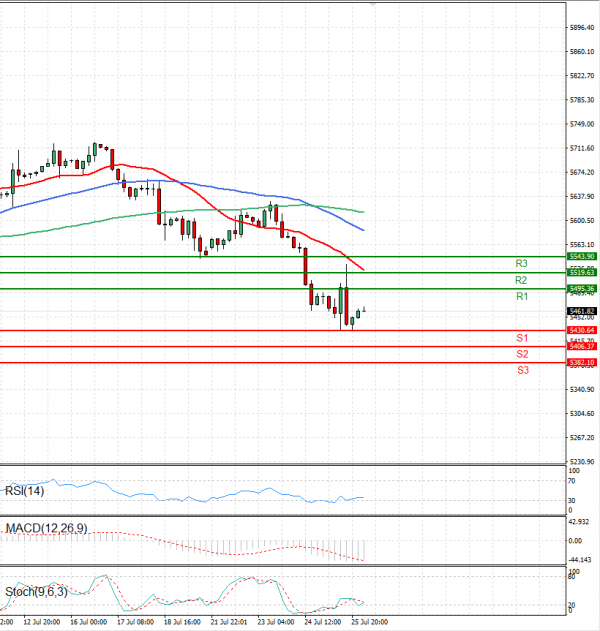The height and width of the screenshot is (631, 600).
Task: Click the 5563.10 price axis value
Action: tap(582, 245)
